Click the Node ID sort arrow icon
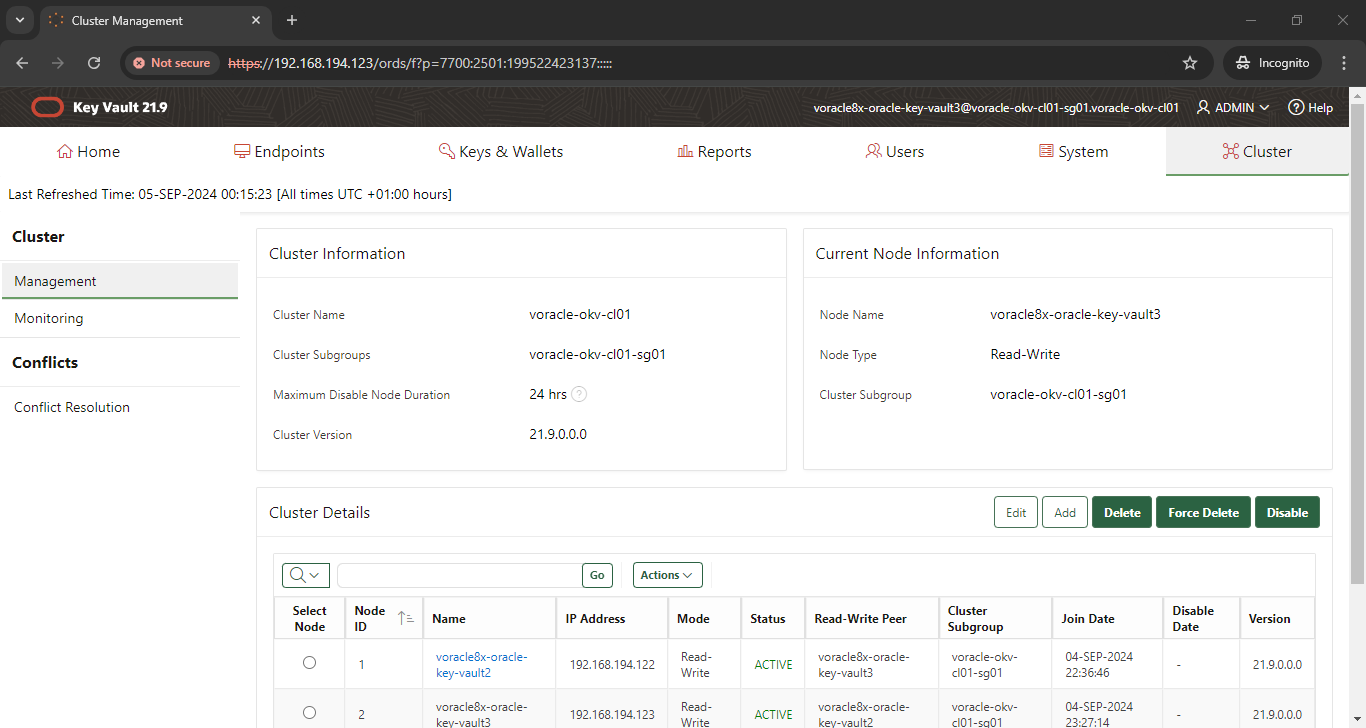The height and width of the screenshot is (728, 1366). click(406, 618)
